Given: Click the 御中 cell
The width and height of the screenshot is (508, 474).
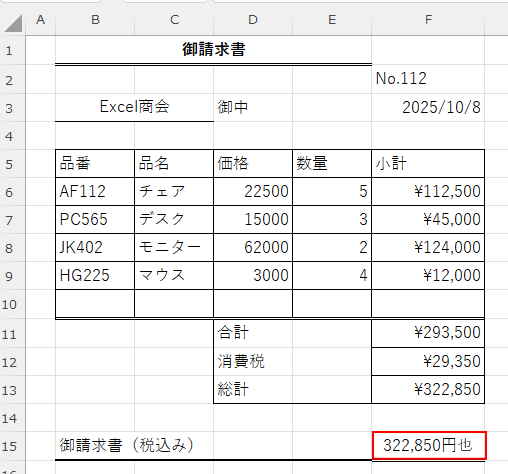Looking at the screenshot, I should click(253, 107).
